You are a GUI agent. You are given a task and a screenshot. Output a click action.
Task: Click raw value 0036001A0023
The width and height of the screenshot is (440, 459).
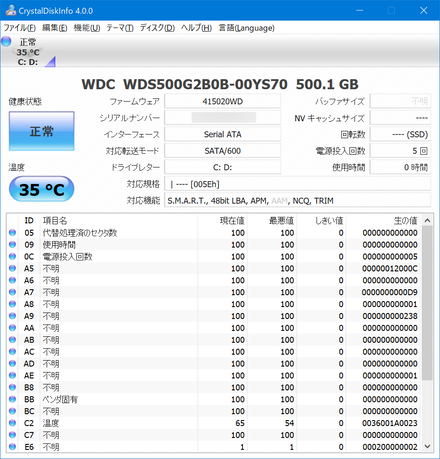[390, 423]
